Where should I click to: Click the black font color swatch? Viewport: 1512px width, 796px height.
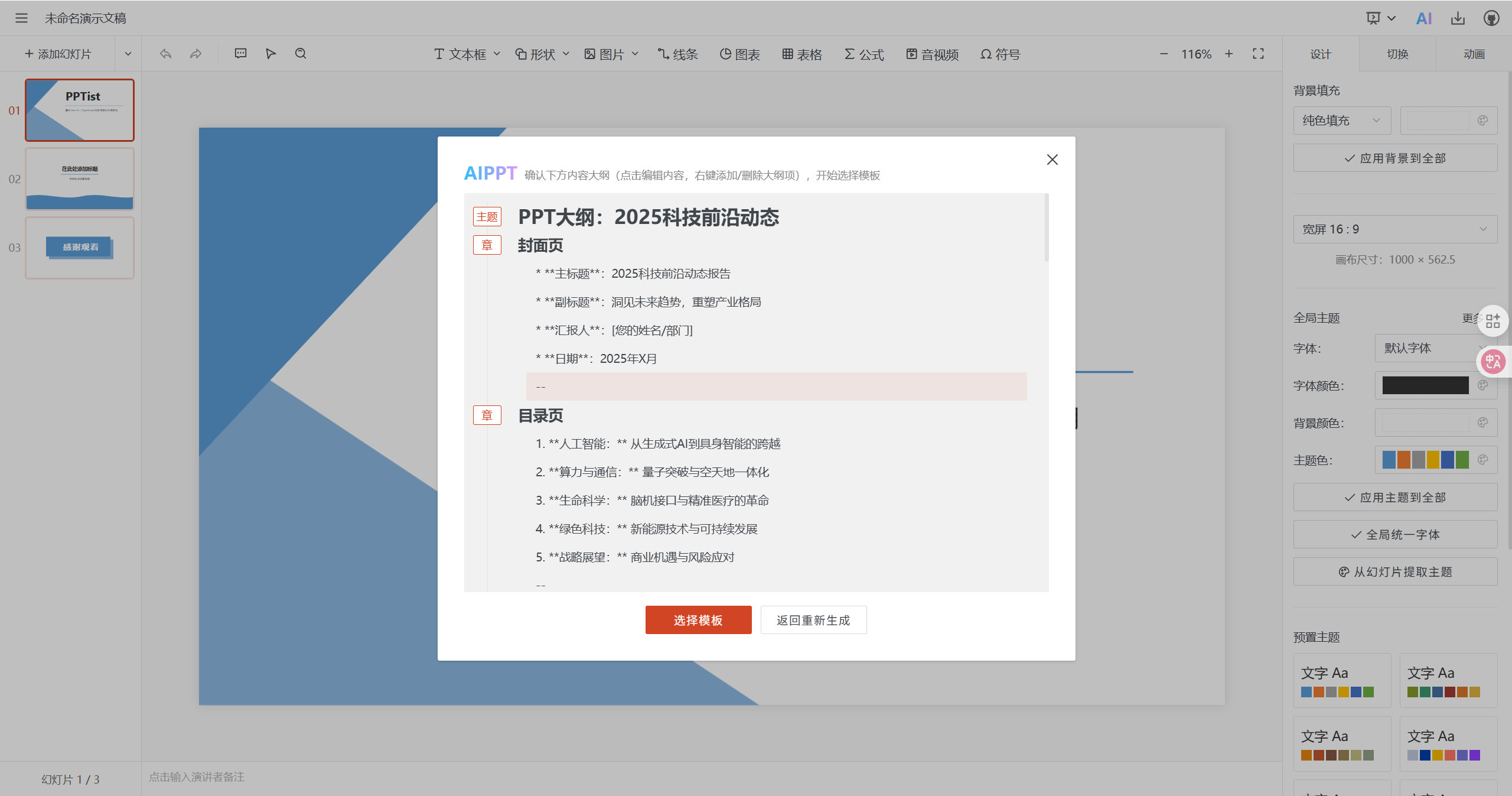coord(1425,385)
